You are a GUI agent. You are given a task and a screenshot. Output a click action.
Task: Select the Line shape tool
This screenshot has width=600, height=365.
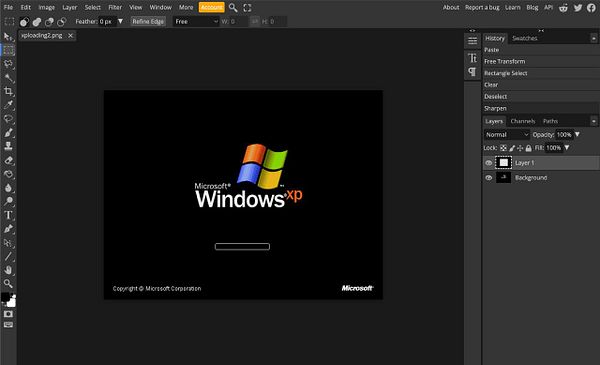point(8,256)
